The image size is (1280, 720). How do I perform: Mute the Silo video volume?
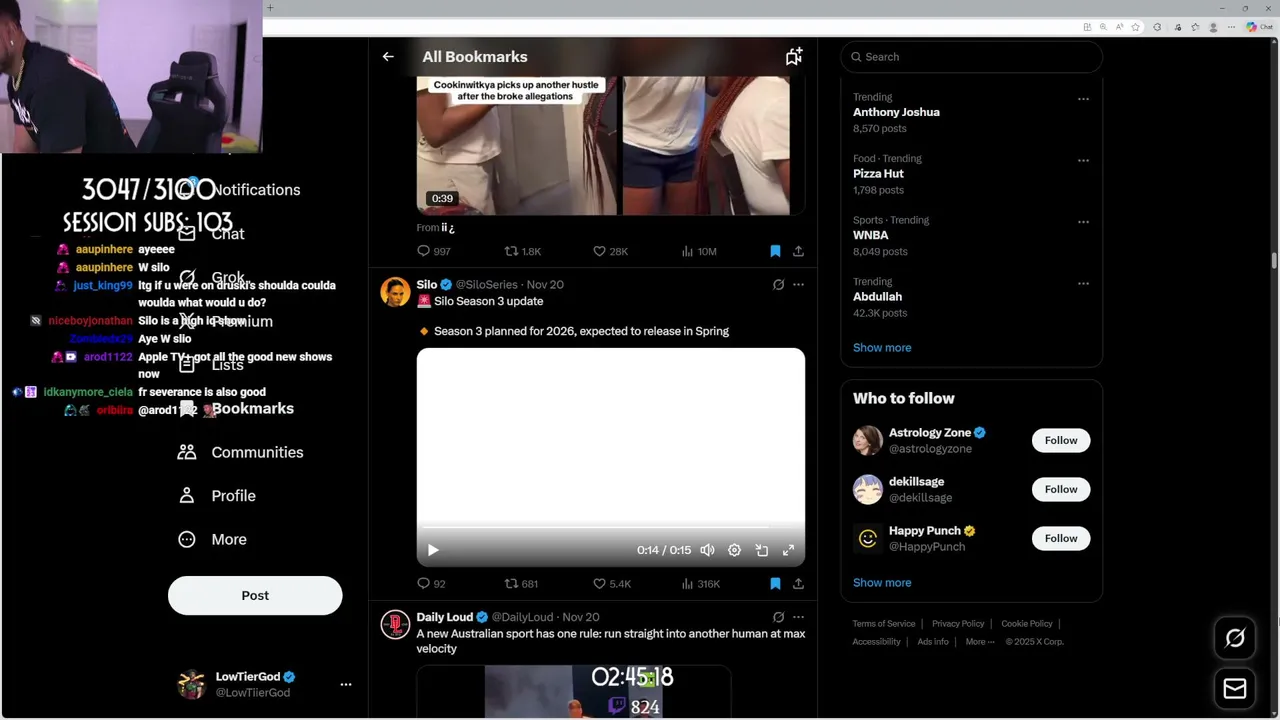707,550
